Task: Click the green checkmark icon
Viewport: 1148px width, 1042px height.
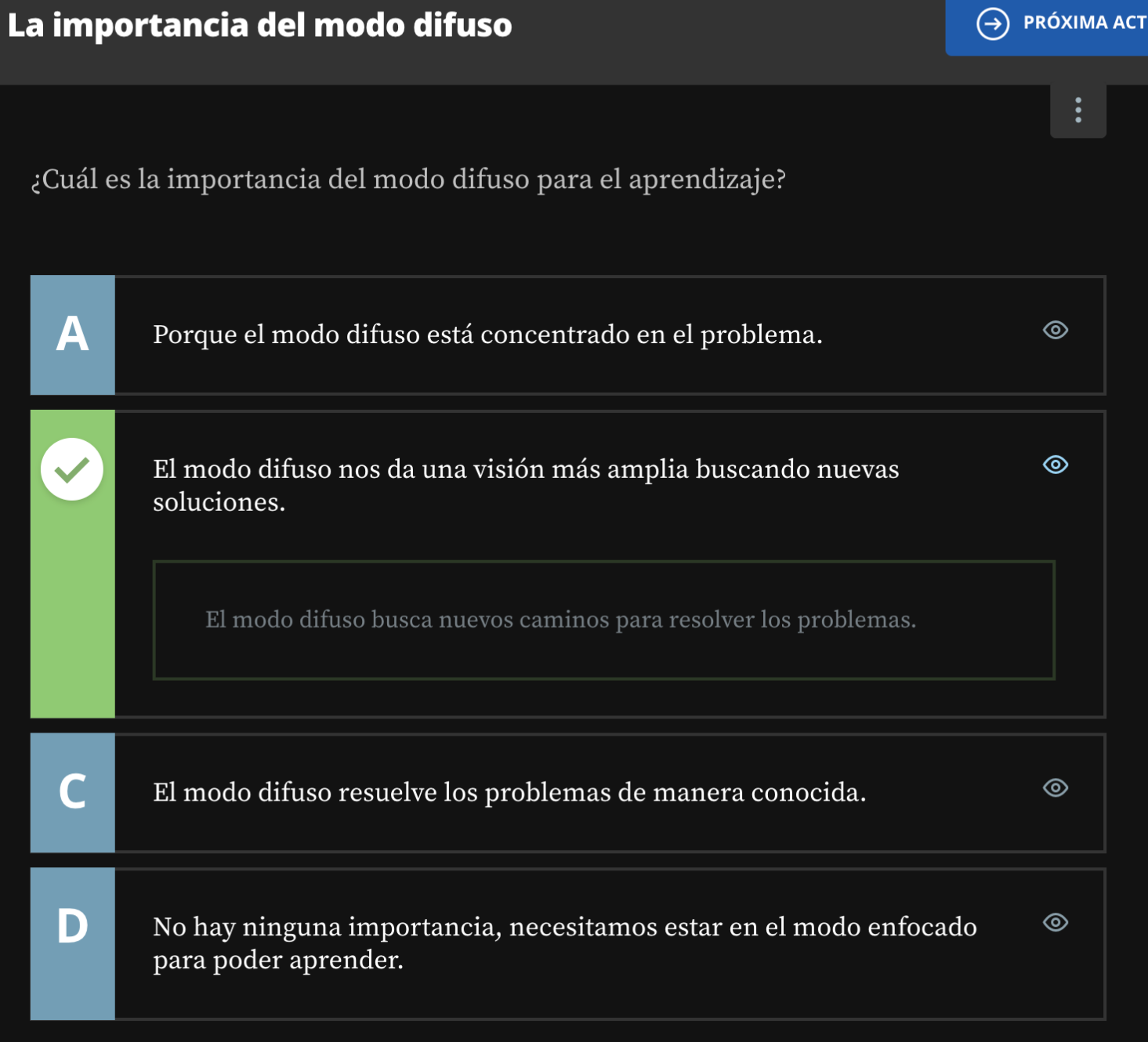Action: click(x=72, y=469)
